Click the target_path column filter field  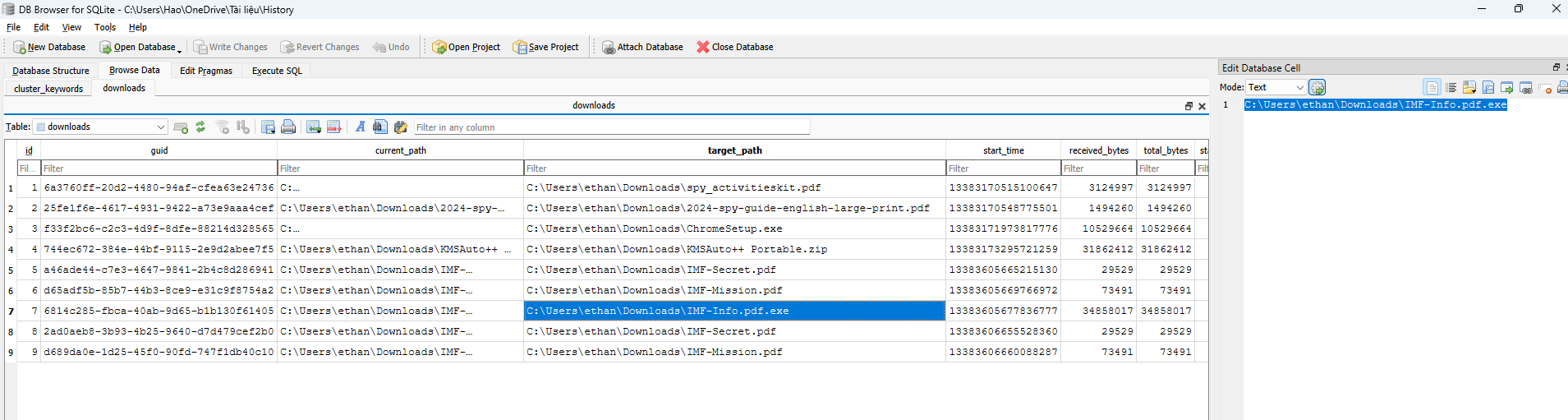coord(735,168)
